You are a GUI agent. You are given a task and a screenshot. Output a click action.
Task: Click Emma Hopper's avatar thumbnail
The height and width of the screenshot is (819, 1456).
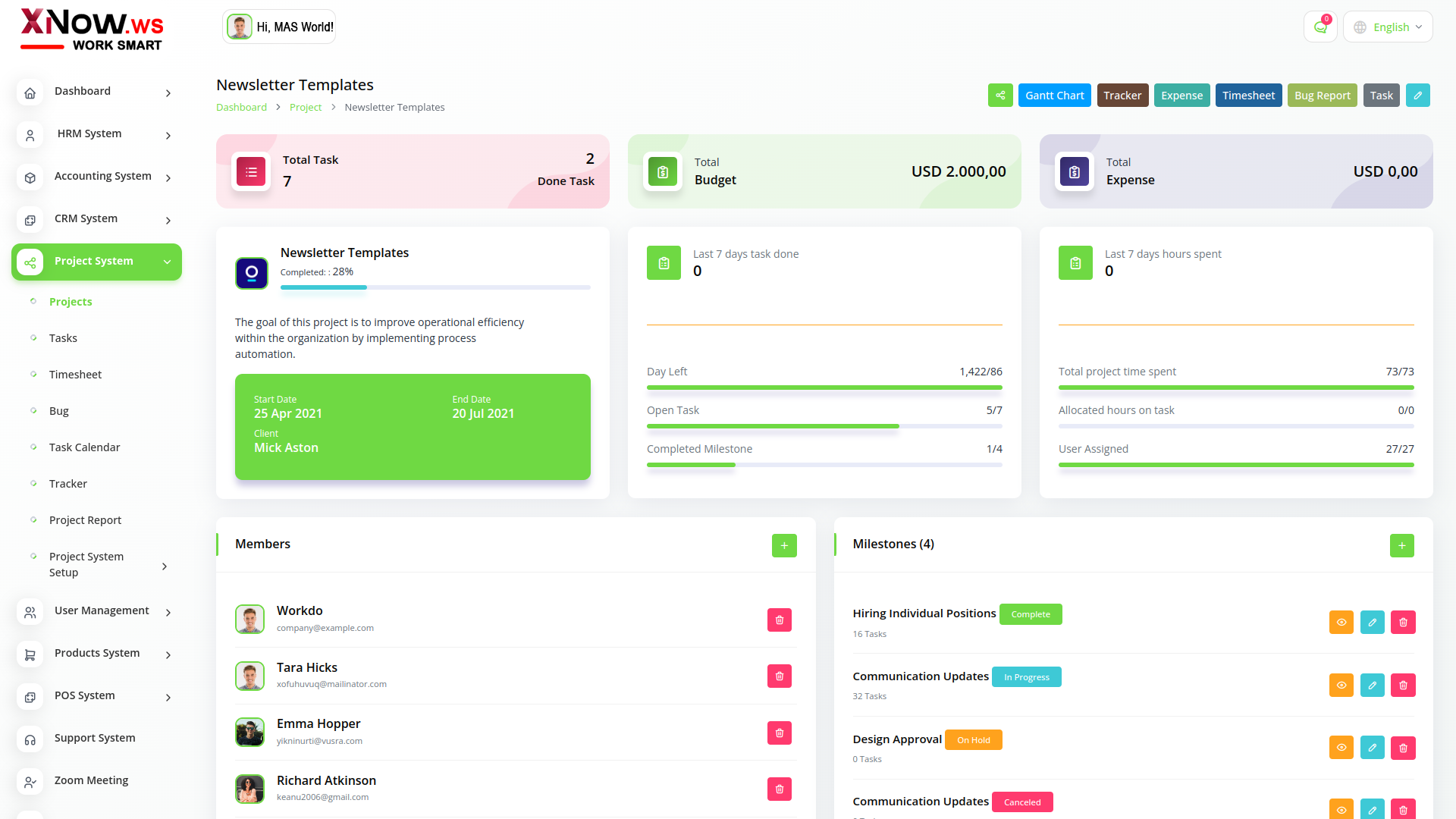click(249, 733)
